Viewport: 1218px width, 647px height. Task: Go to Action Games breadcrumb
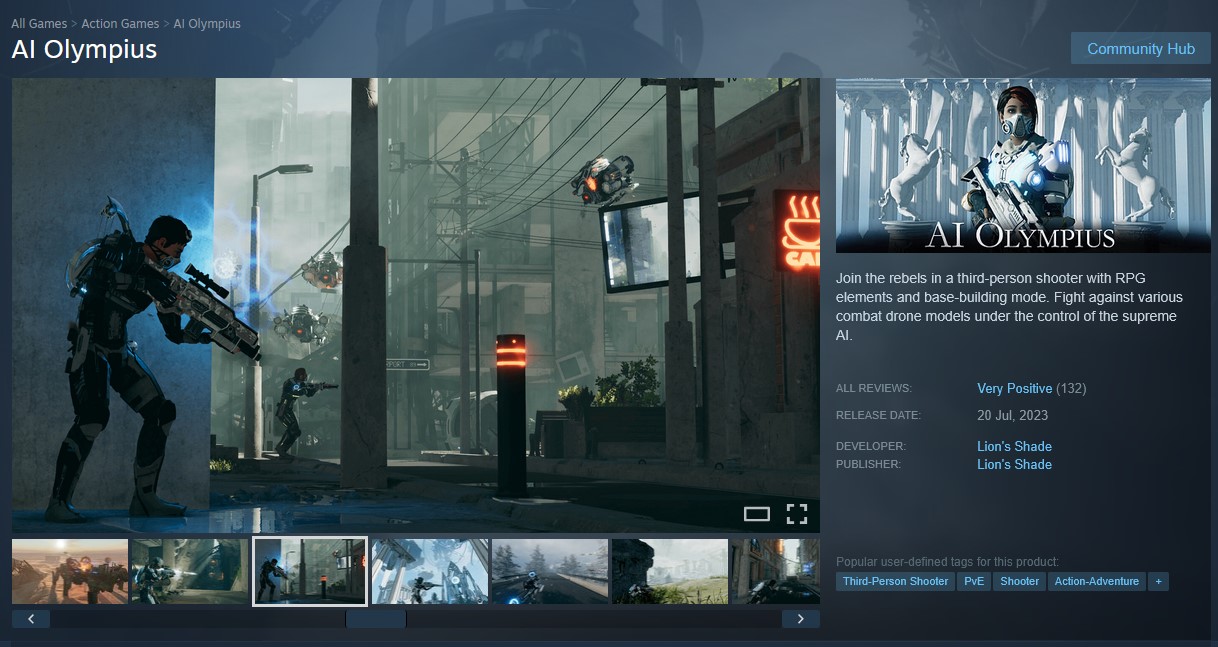pos(120,23)
